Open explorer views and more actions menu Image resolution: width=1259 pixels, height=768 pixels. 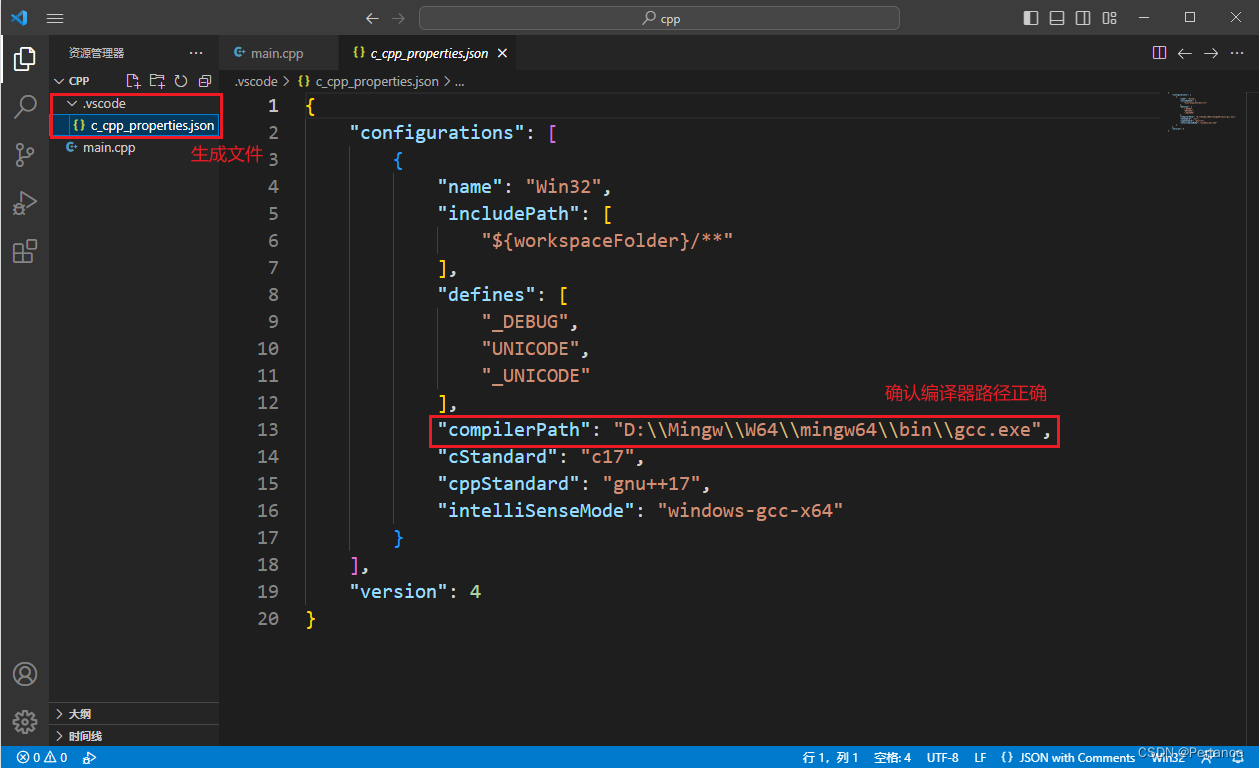196,53
